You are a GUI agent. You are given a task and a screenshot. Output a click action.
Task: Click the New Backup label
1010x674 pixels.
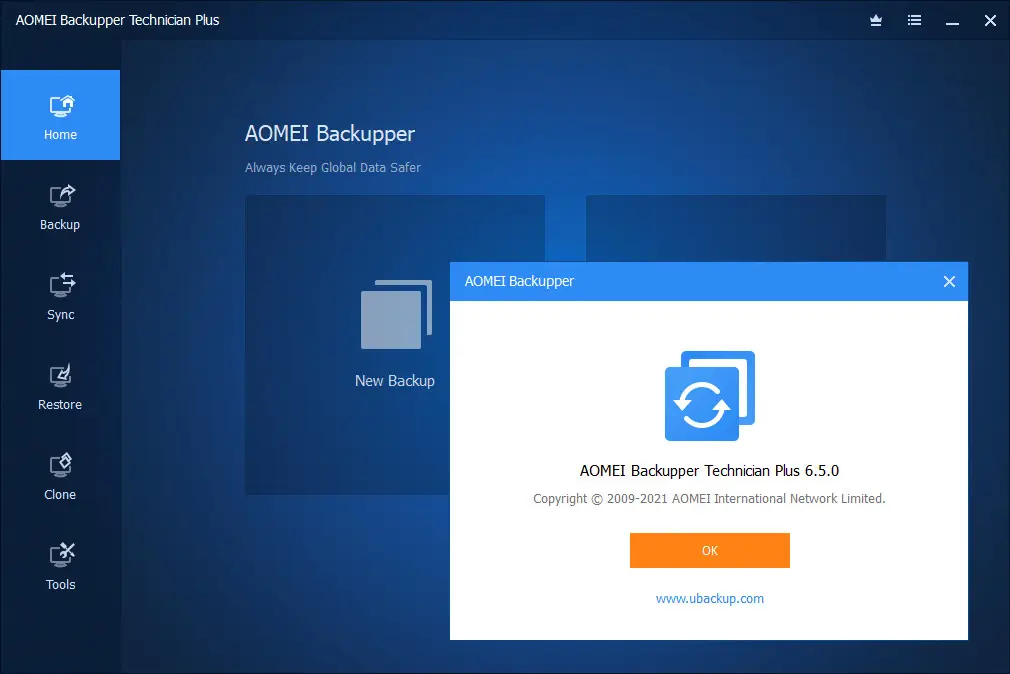tap(395, 381)
